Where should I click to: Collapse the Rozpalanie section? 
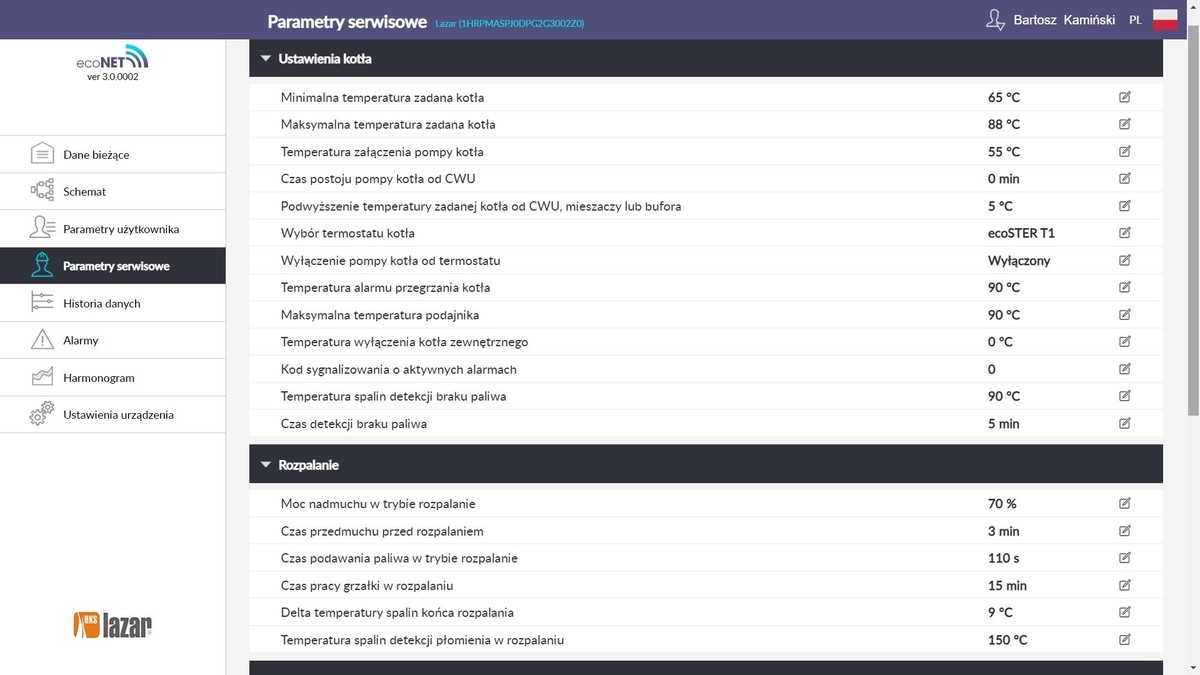(x=266, y=465)
